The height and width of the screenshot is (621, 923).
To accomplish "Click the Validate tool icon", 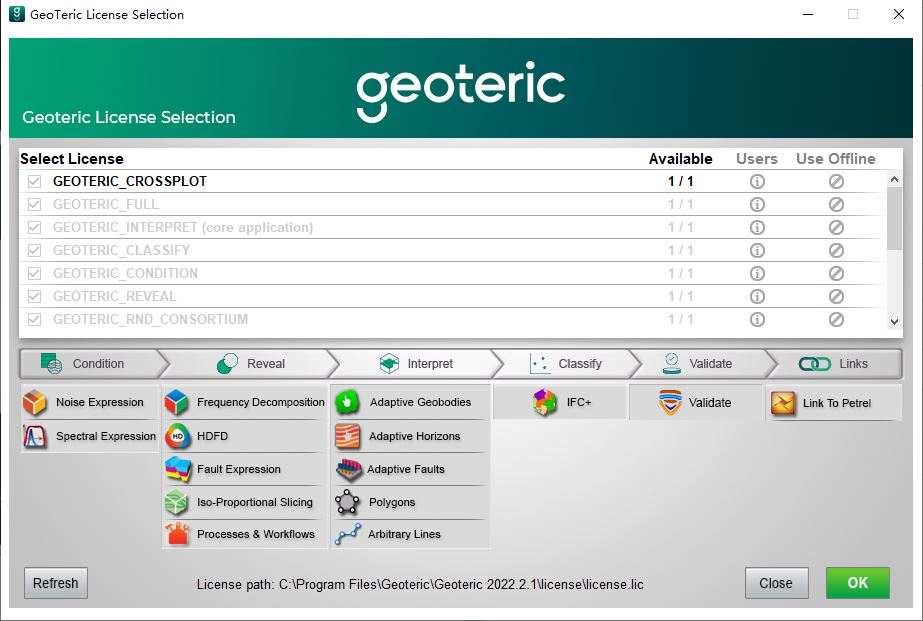I will [x=670, y=403].
